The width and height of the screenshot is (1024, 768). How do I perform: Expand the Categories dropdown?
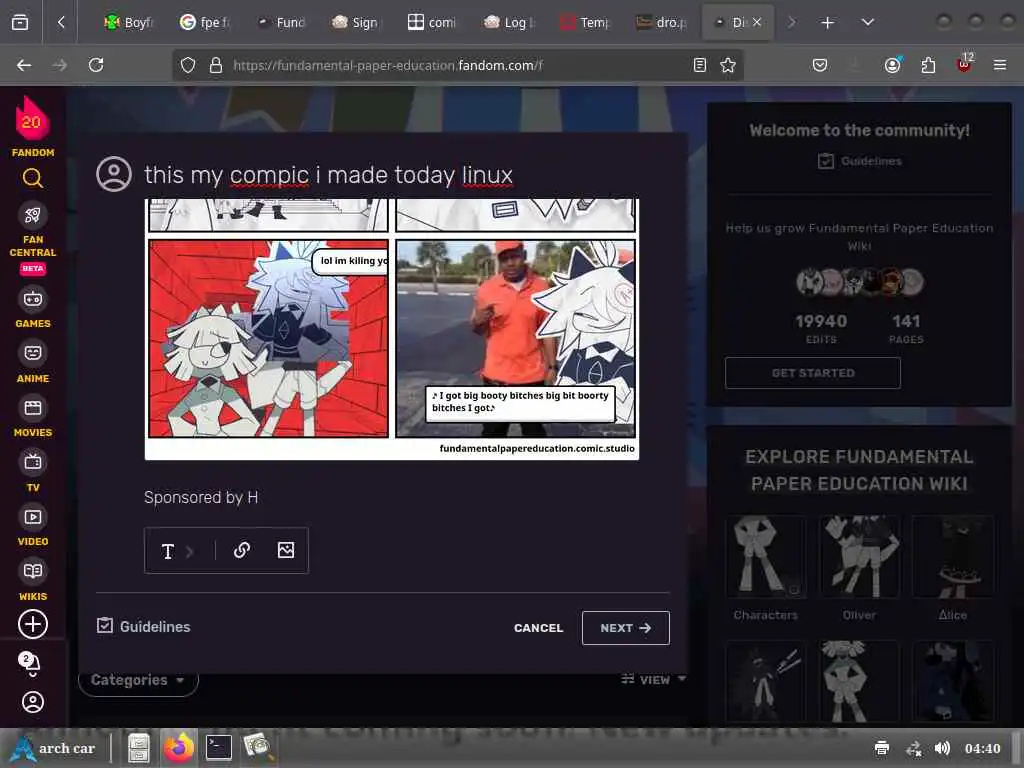click(x=138, y=680)
